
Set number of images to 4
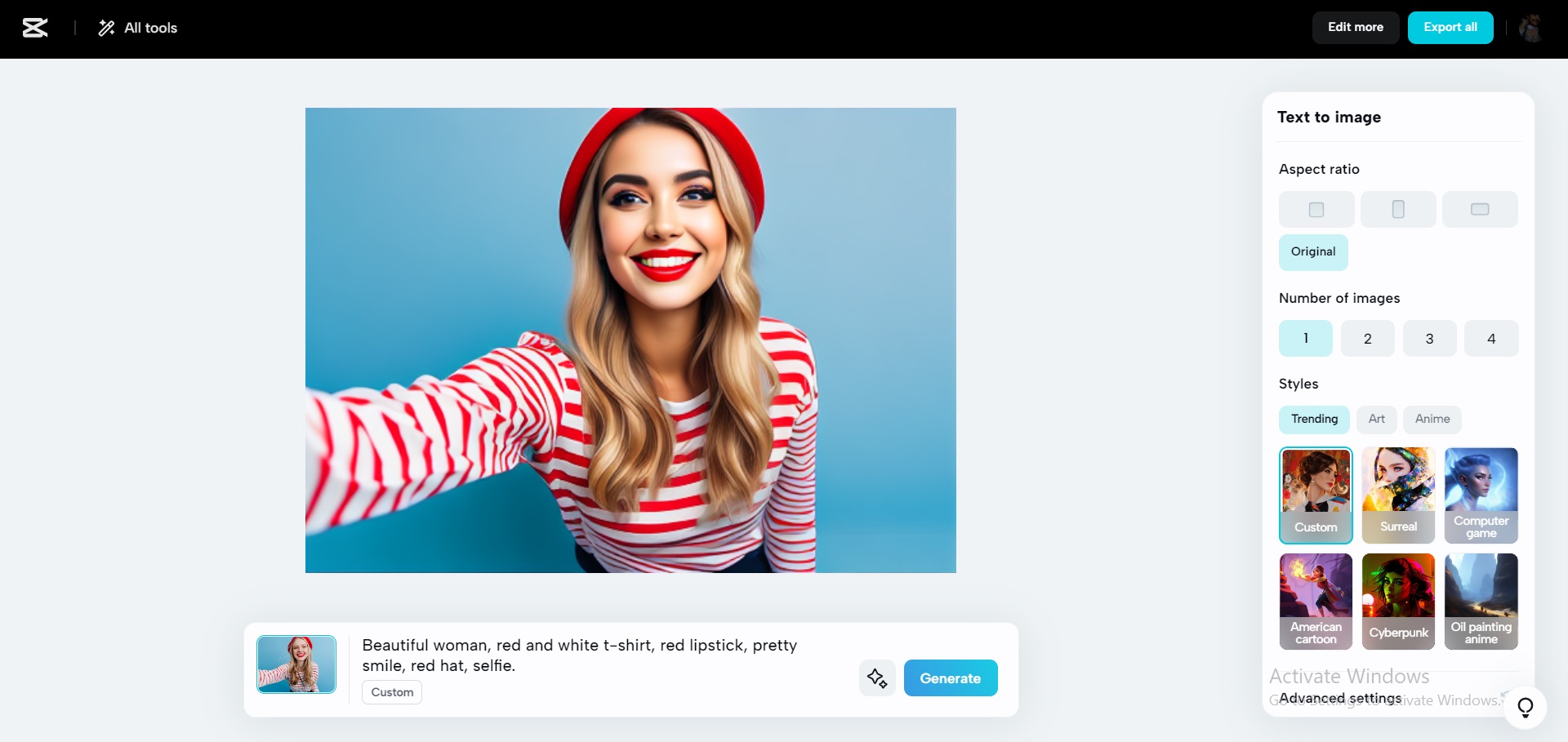point(1491,338)
